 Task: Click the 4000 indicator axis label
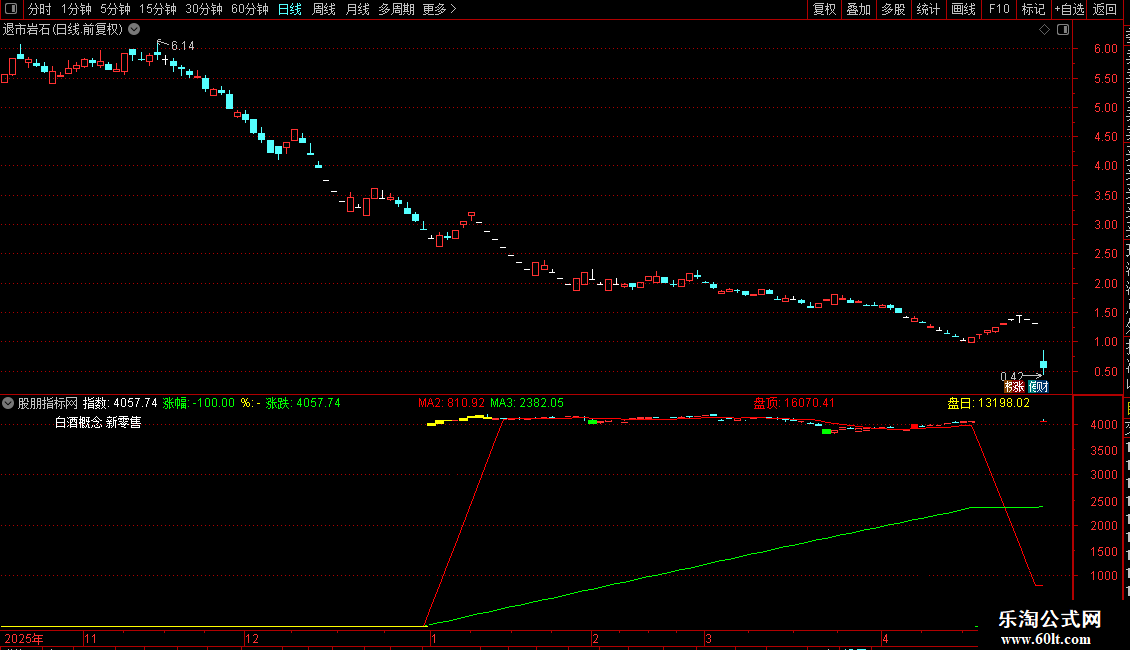[1103, 424]
